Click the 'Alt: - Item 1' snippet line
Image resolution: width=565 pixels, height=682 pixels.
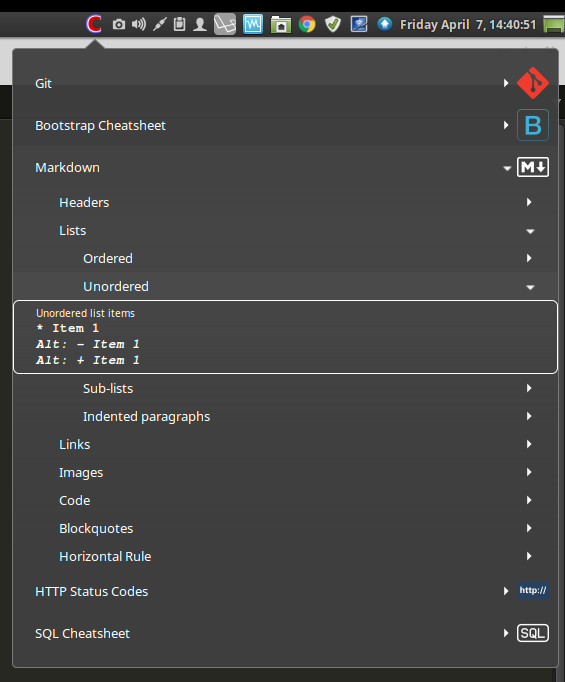pyautogui.click(x=88, y=344)
